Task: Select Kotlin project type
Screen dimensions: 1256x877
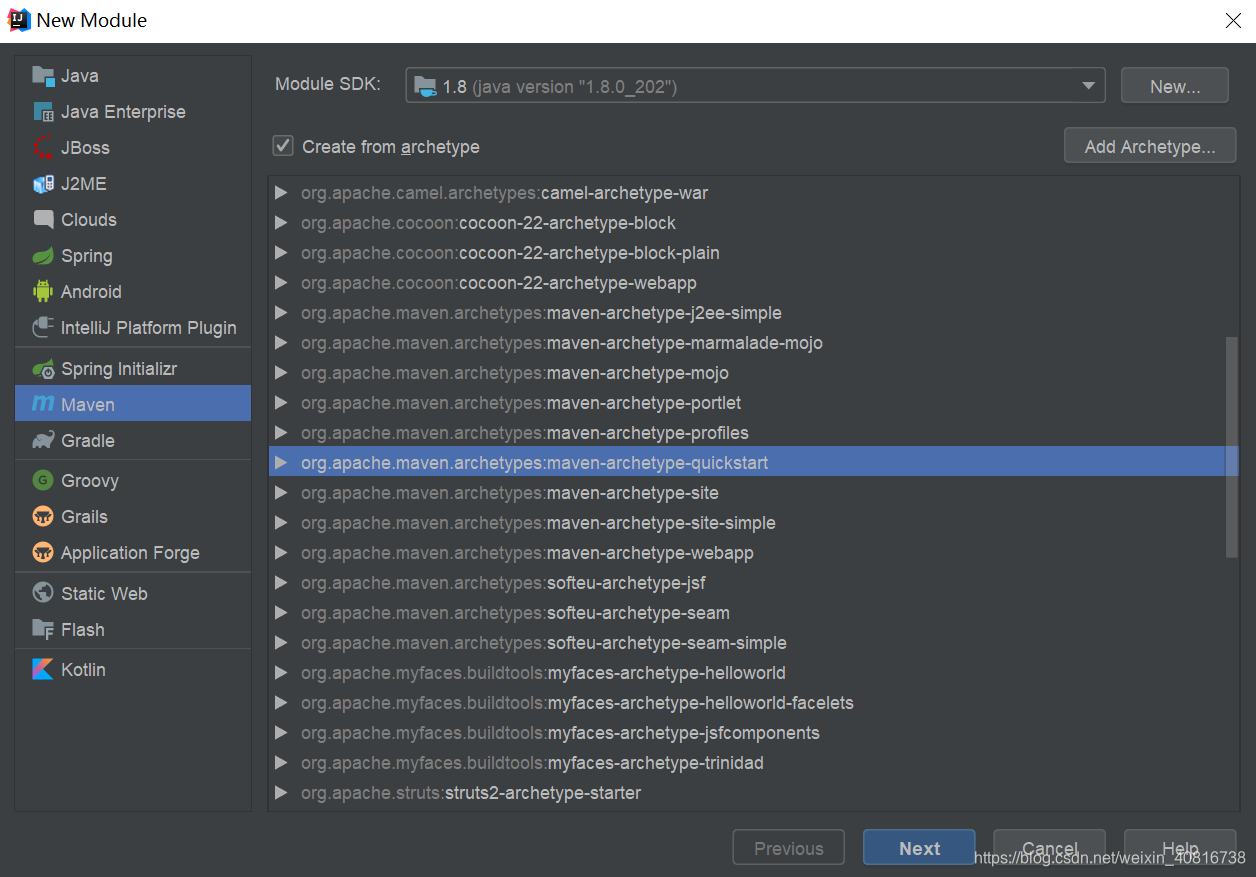Action: 133,670
